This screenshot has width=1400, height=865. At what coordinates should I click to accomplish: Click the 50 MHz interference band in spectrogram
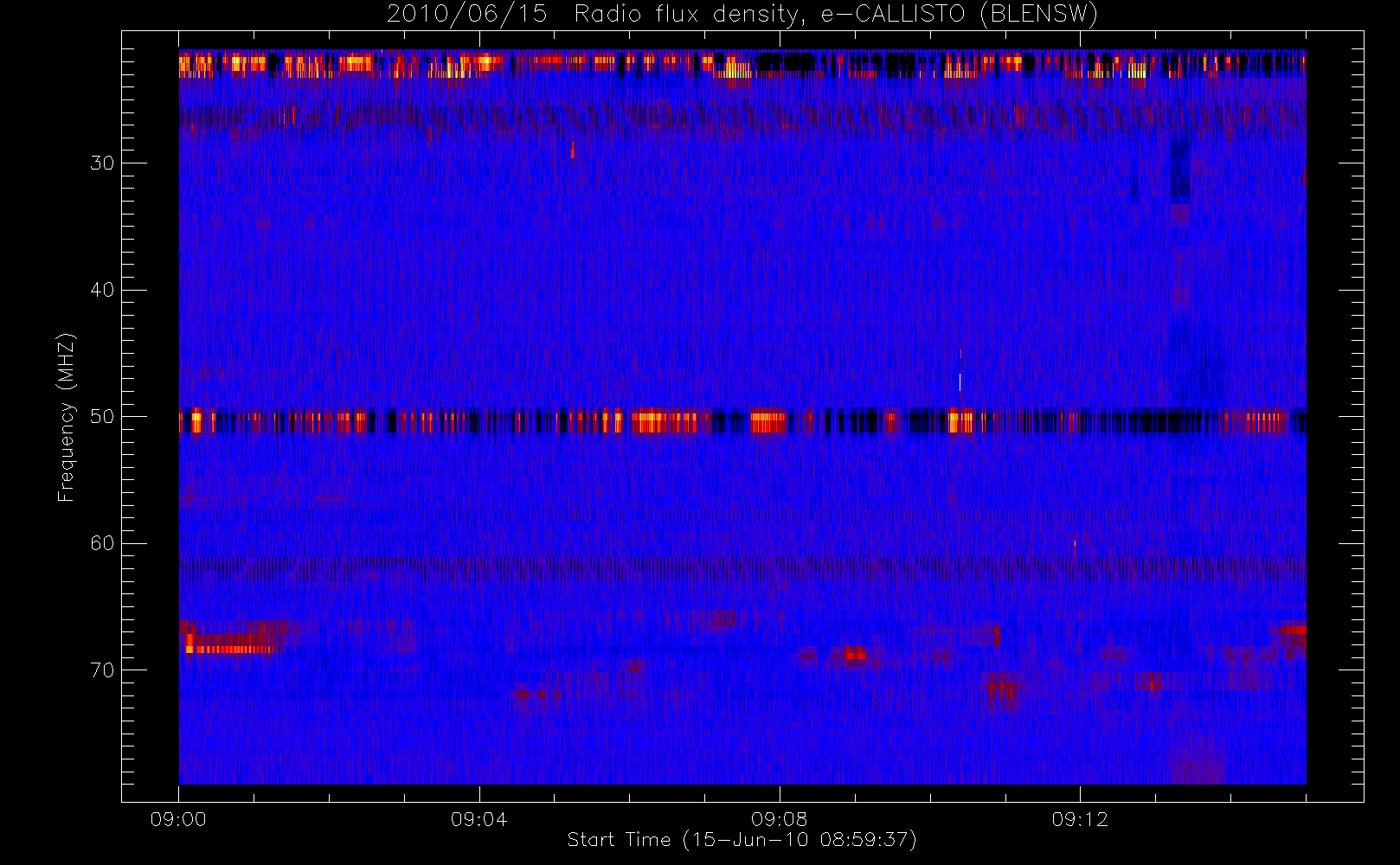pyautogui.click(x=742, y=421)
